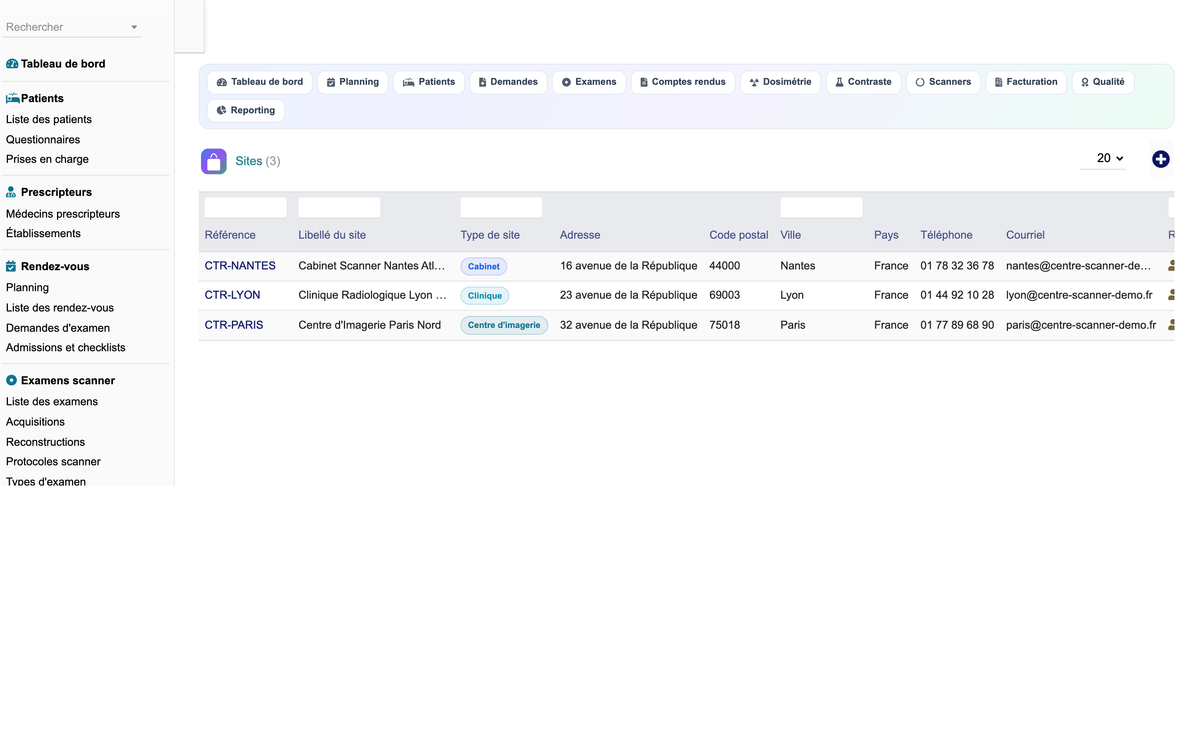Open the Demandes top tab

point(508,82)
